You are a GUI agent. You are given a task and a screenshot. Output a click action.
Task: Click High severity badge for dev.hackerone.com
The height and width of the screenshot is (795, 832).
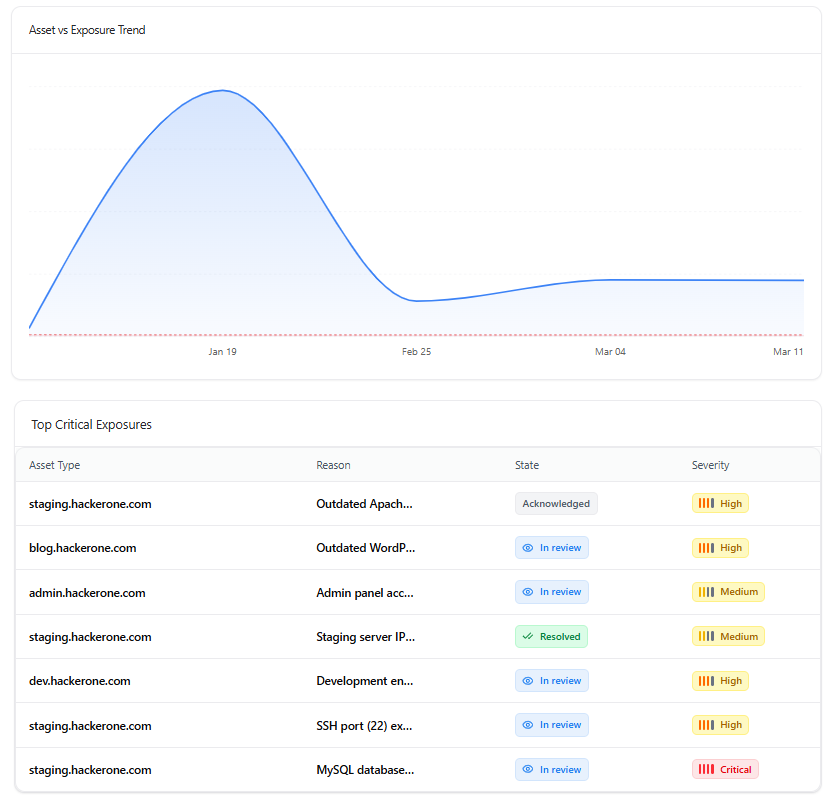(720, 680)
